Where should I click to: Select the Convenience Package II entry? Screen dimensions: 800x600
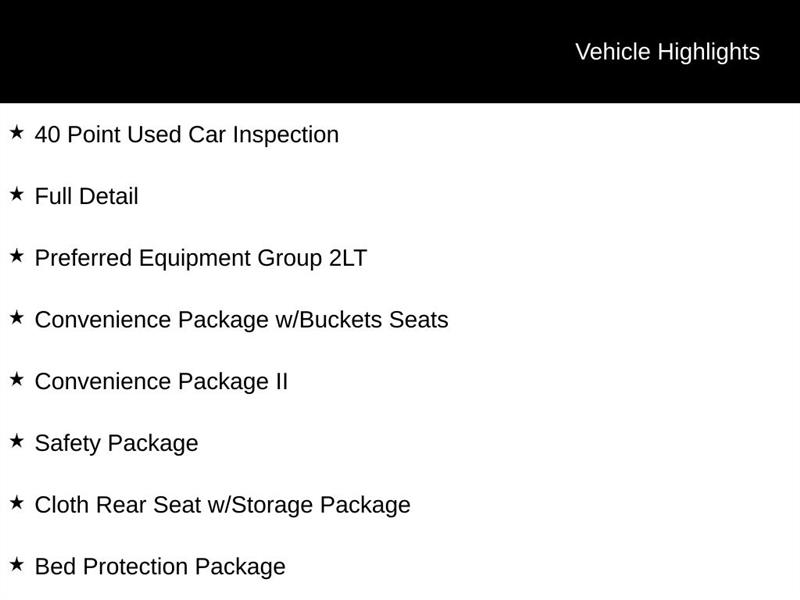pyautogui.click(x=161, y=382)
